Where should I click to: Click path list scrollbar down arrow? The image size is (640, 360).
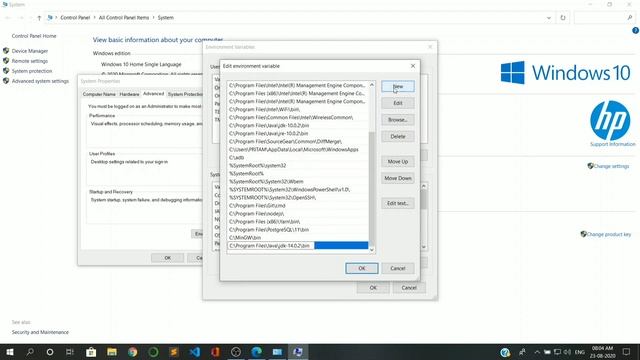(372, 250)
